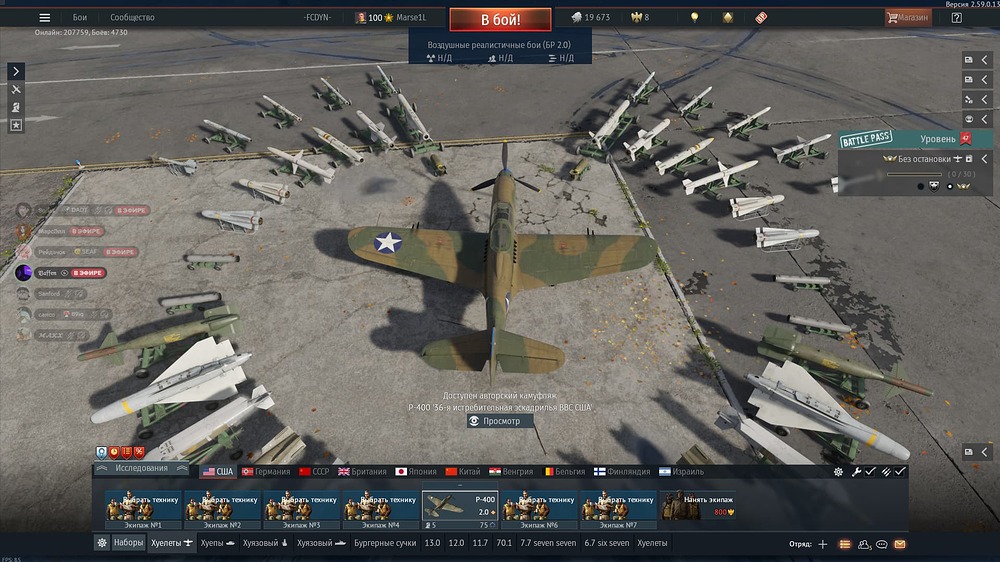Select vehicle for Экипаж №2 slot
Viewport: 1000px width, 562px height.
pos(223,510)
